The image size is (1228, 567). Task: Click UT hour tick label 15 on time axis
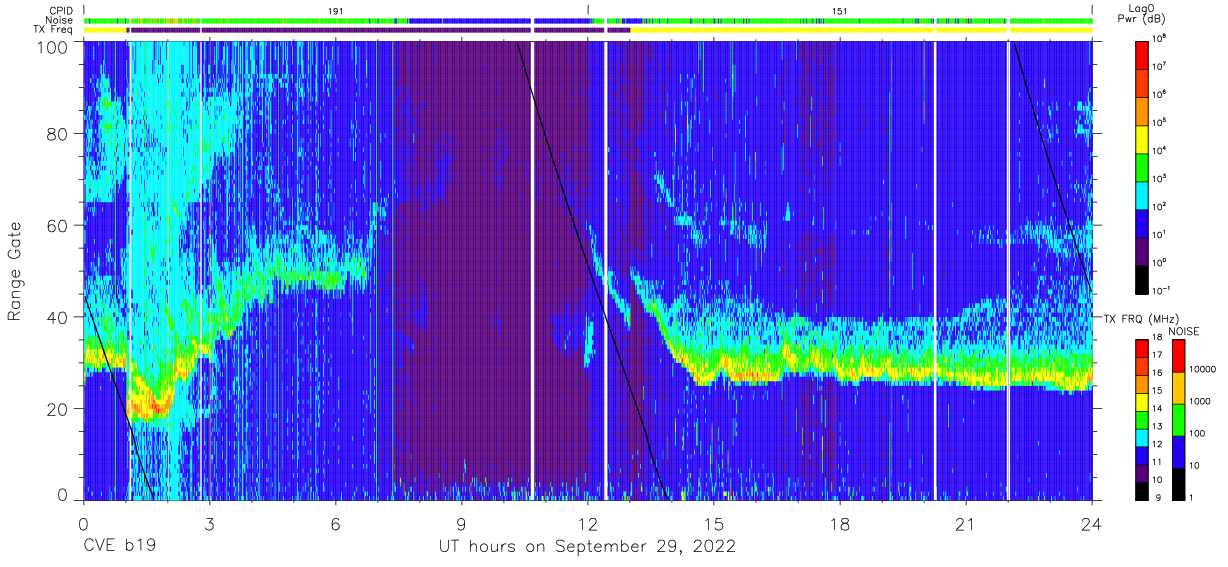pos(714,524)
